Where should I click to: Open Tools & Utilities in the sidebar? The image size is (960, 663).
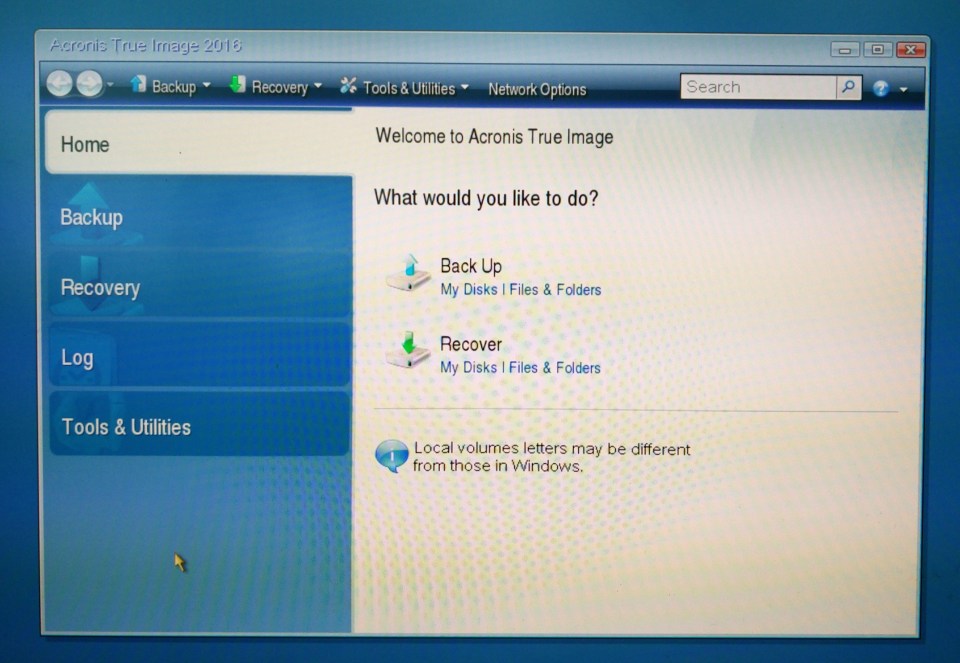198,427
